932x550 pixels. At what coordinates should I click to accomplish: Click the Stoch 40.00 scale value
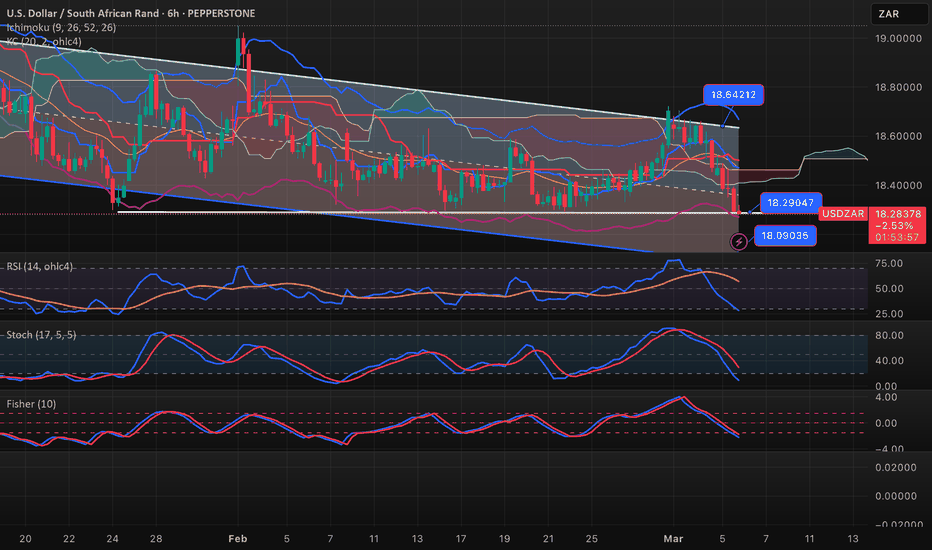(x=889, y=360)
